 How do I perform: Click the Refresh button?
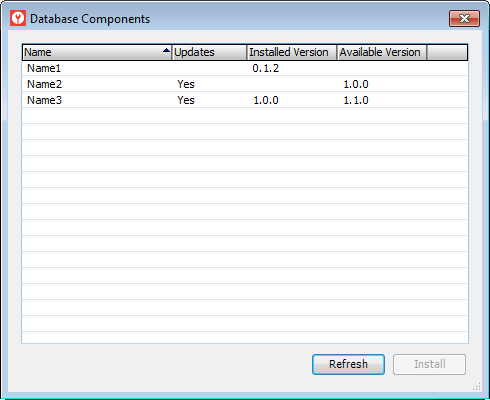348,364
